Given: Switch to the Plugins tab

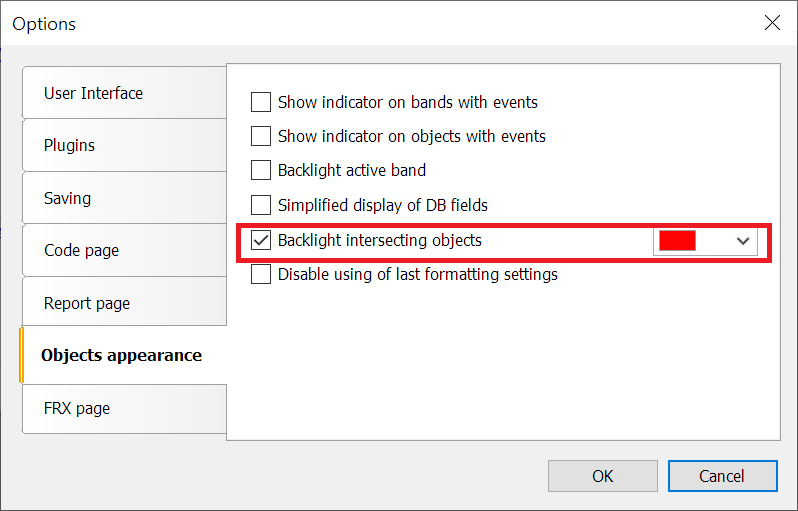Looking at the screenshot, I should pos(124,146).
